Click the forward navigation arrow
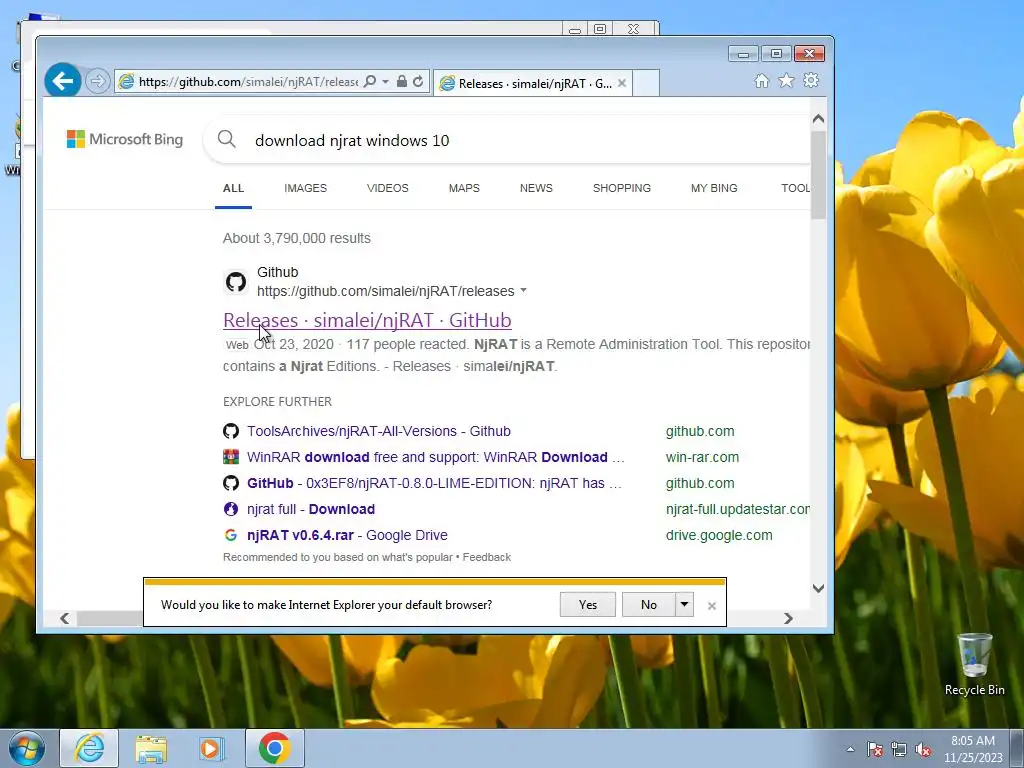The image size is (1024, 768). coord(98,82)
